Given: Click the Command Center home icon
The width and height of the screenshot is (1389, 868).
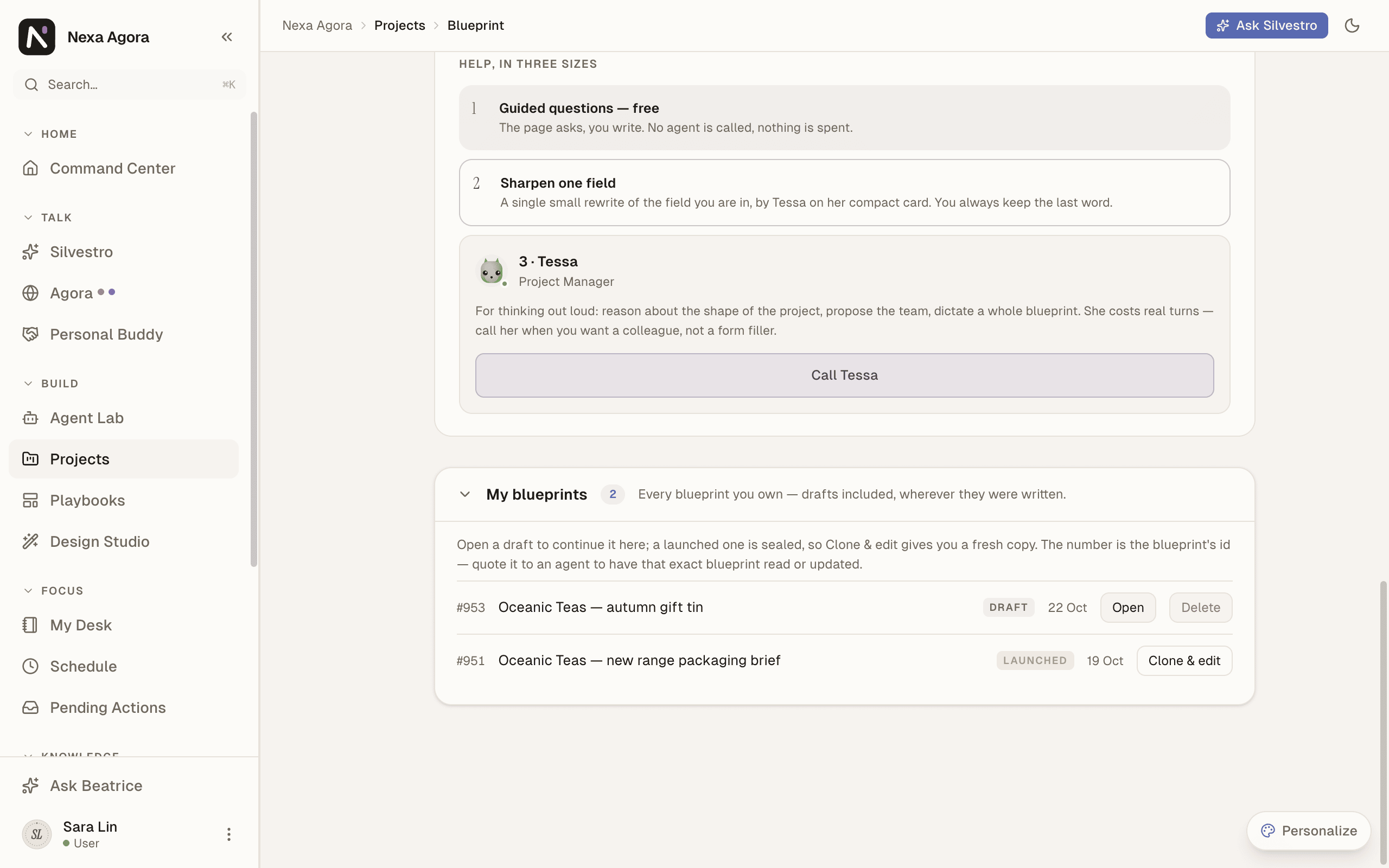Looking at the screenshot, I should 30,168.
